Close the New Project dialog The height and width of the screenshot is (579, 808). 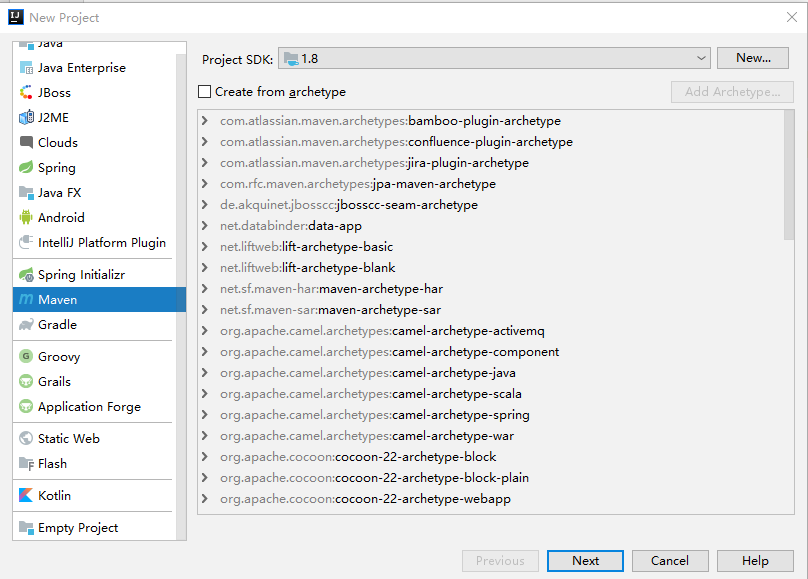pos(792,17)
